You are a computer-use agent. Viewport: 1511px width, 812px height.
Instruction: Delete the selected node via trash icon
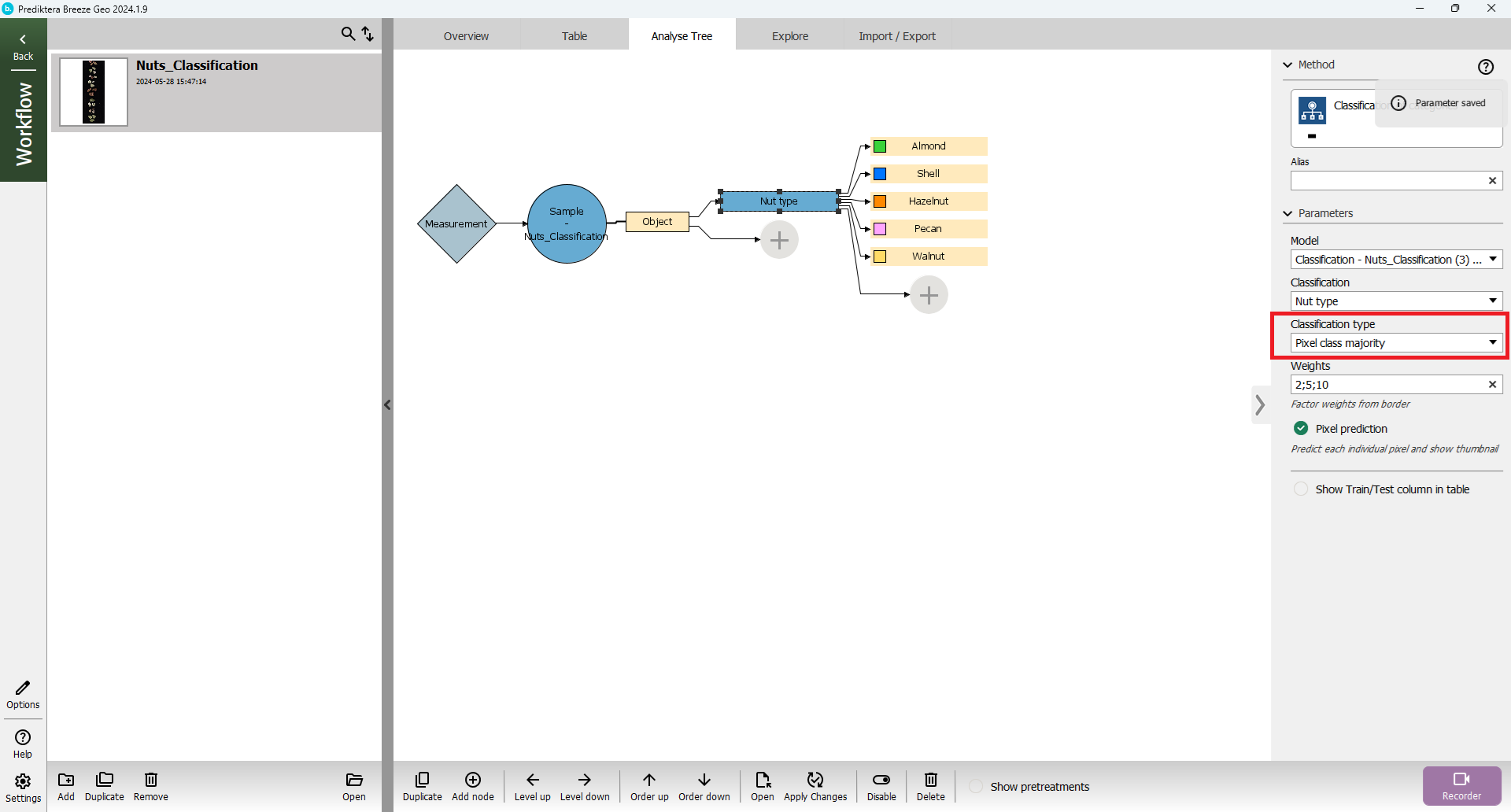930,780
